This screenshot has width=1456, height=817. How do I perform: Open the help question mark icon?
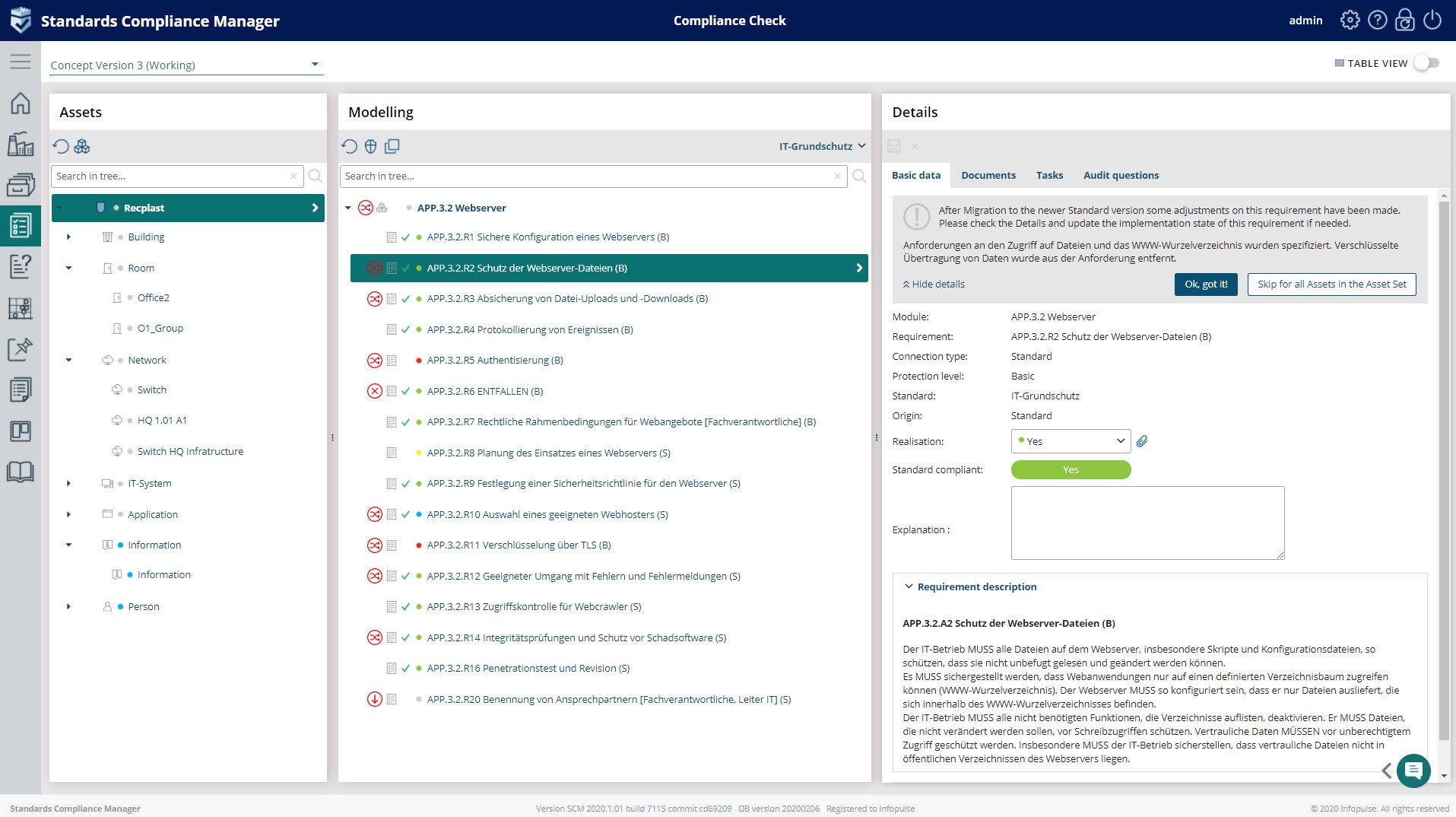pyautogui.click(x=1377, y=21)
